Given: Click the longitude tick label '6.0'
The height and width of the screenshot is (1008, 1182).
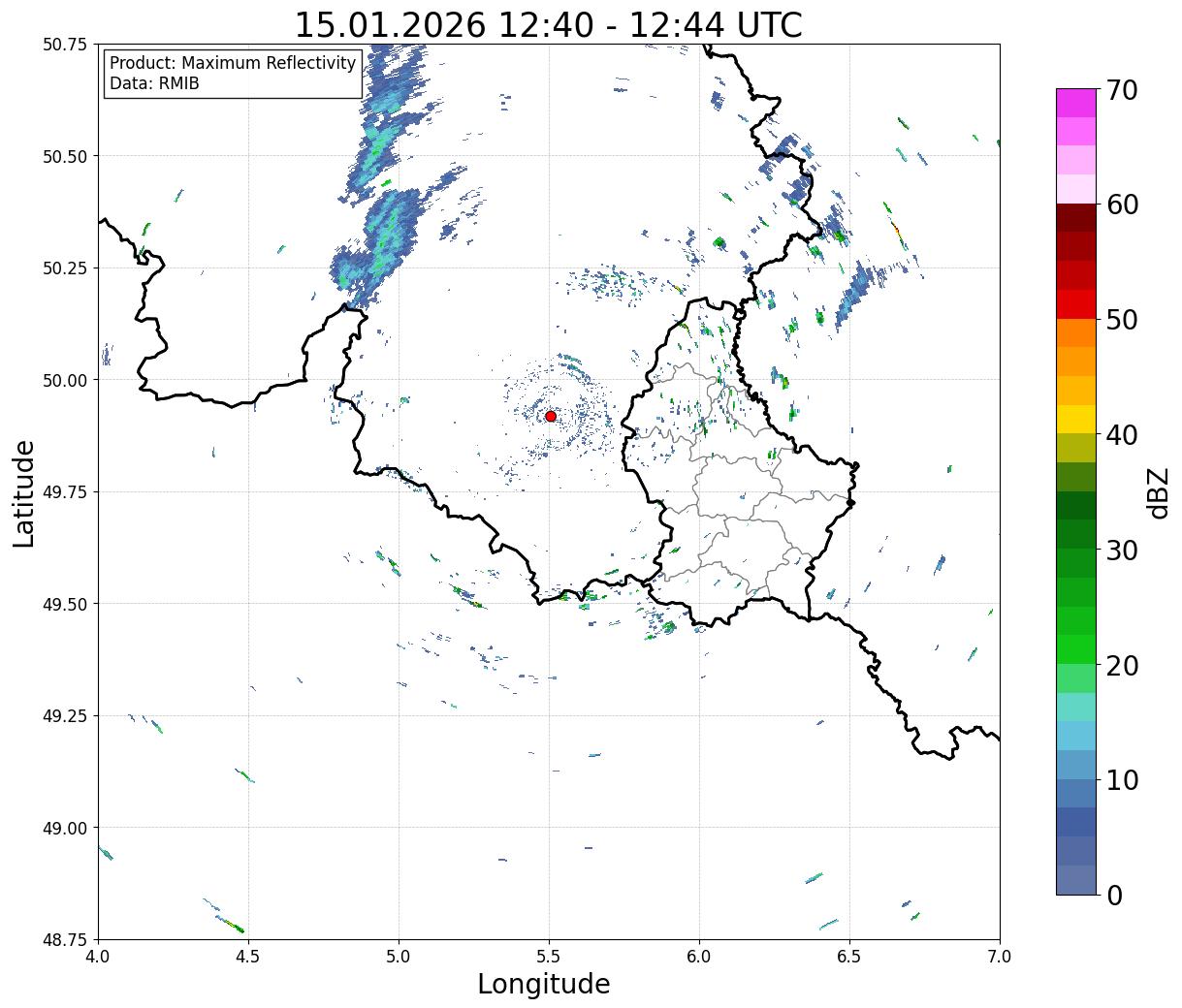Looking at the screenshot, I should [x=699, y=957].
